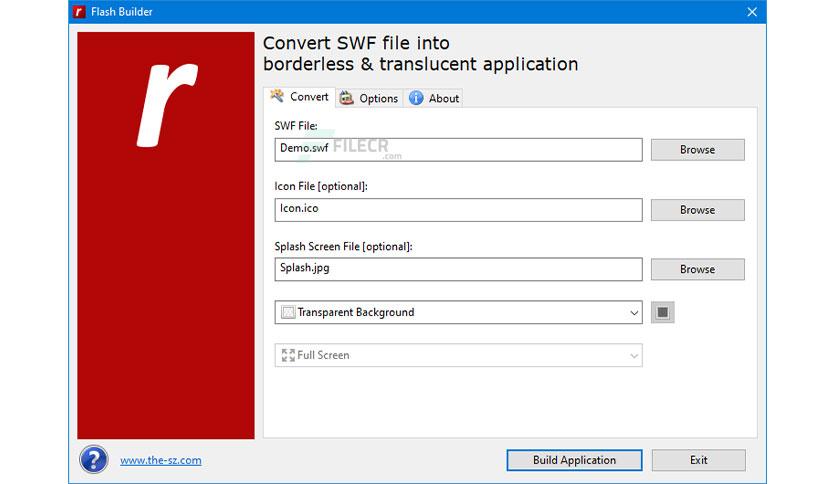Open the background color picker swatch

[663, 312]
